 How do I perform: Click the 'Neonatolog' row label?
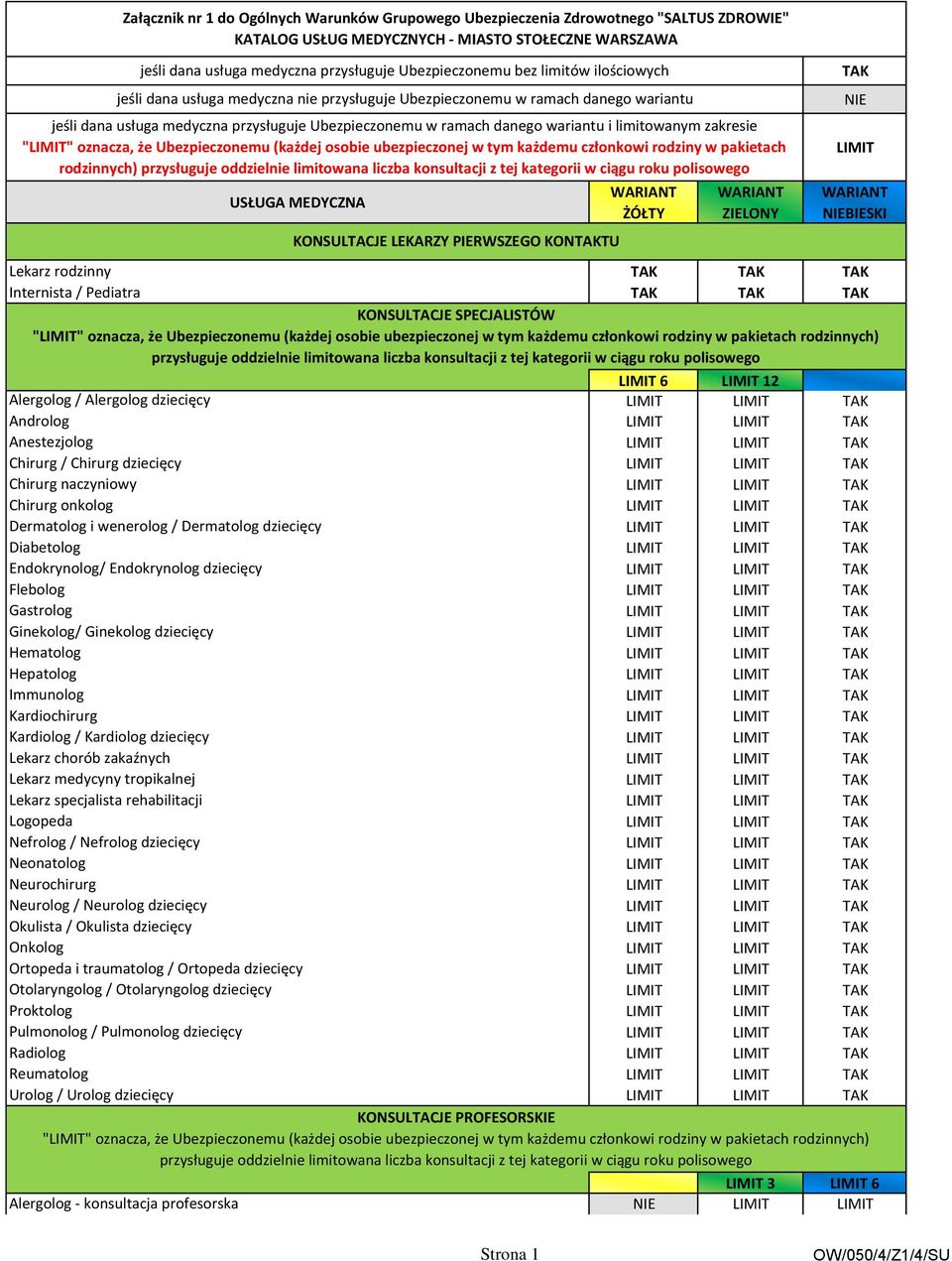[x=48, y=863]
